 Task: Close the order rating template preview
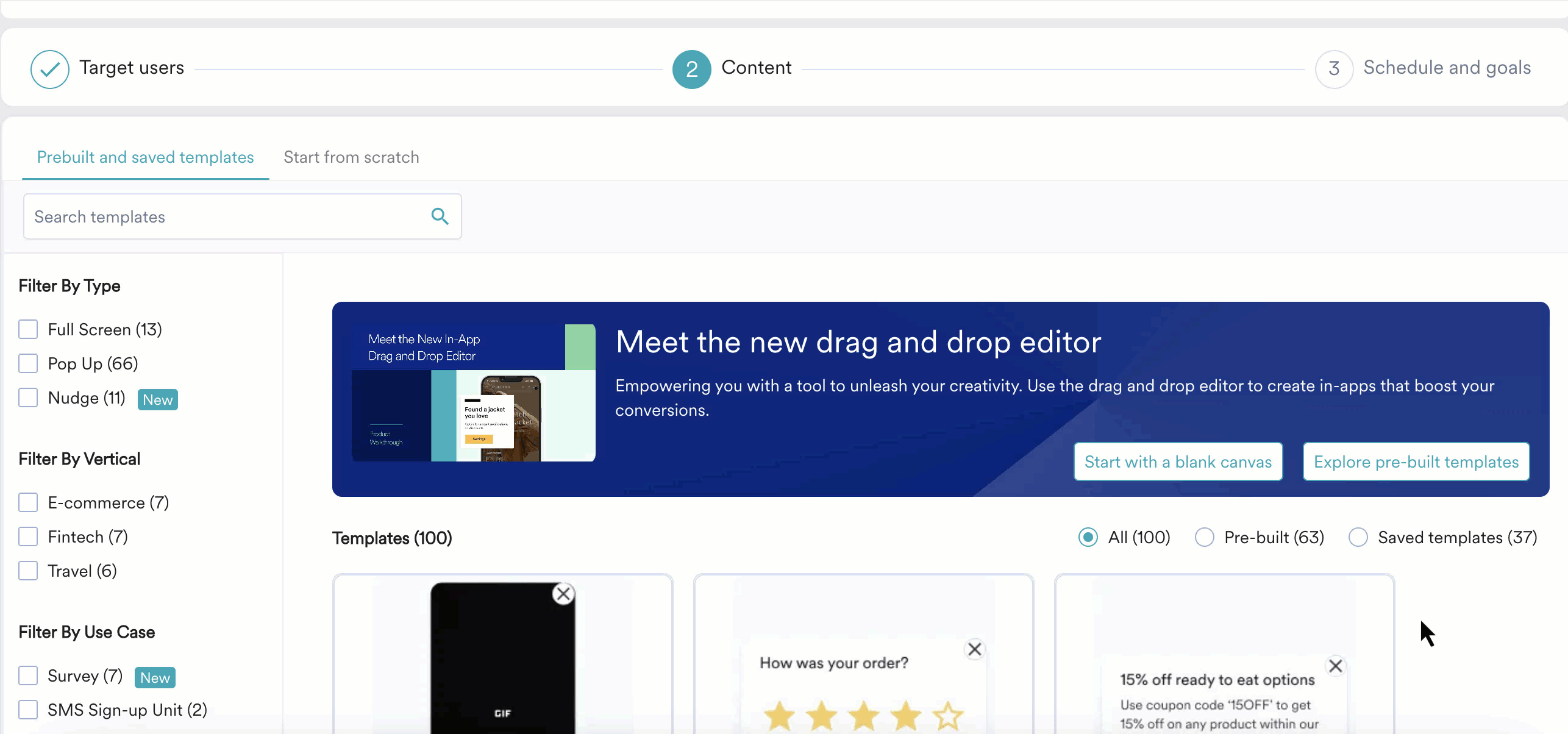[x=974, y=649]
